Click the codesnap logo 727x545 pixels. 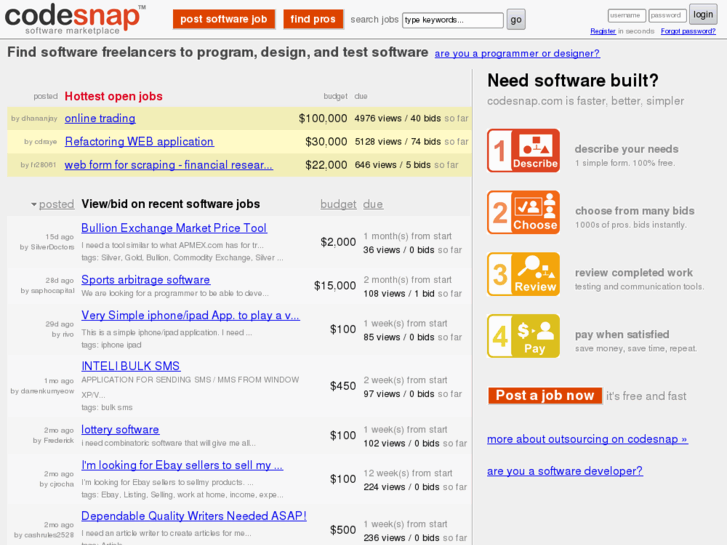(74, 19)
